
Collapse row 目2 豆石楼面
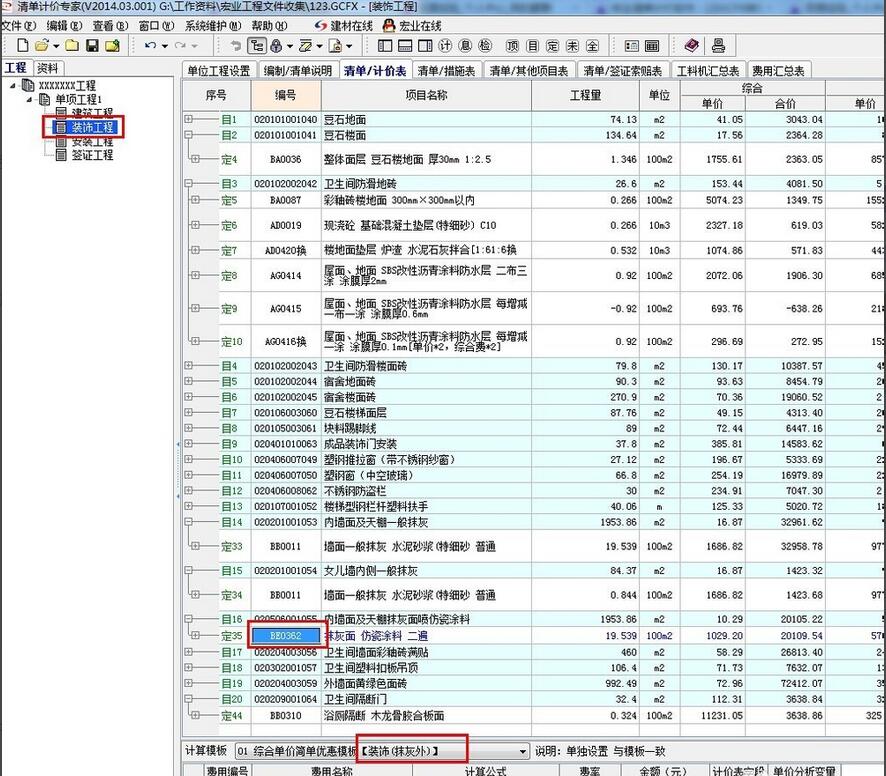tap(189, 135)
